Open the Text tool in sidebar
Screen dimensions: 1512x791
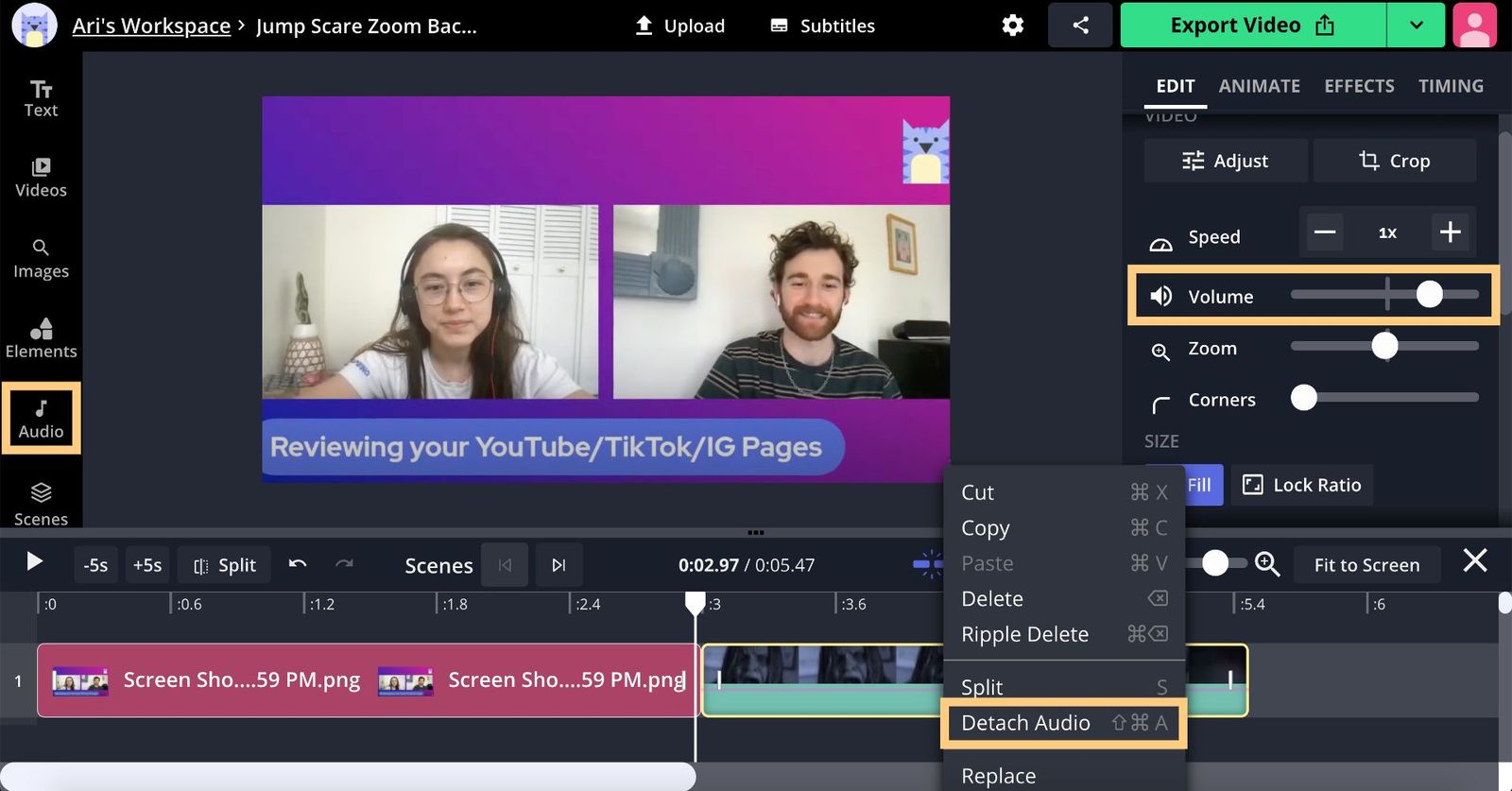click(41, 98)
